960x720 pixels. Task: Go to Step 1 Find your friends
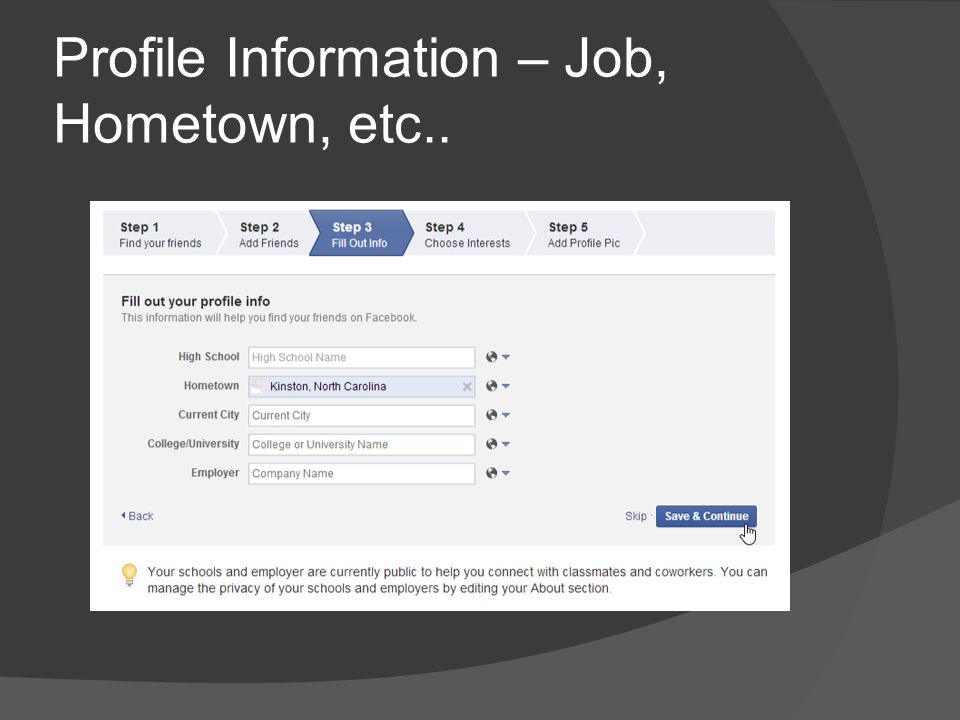click(160, 234)
